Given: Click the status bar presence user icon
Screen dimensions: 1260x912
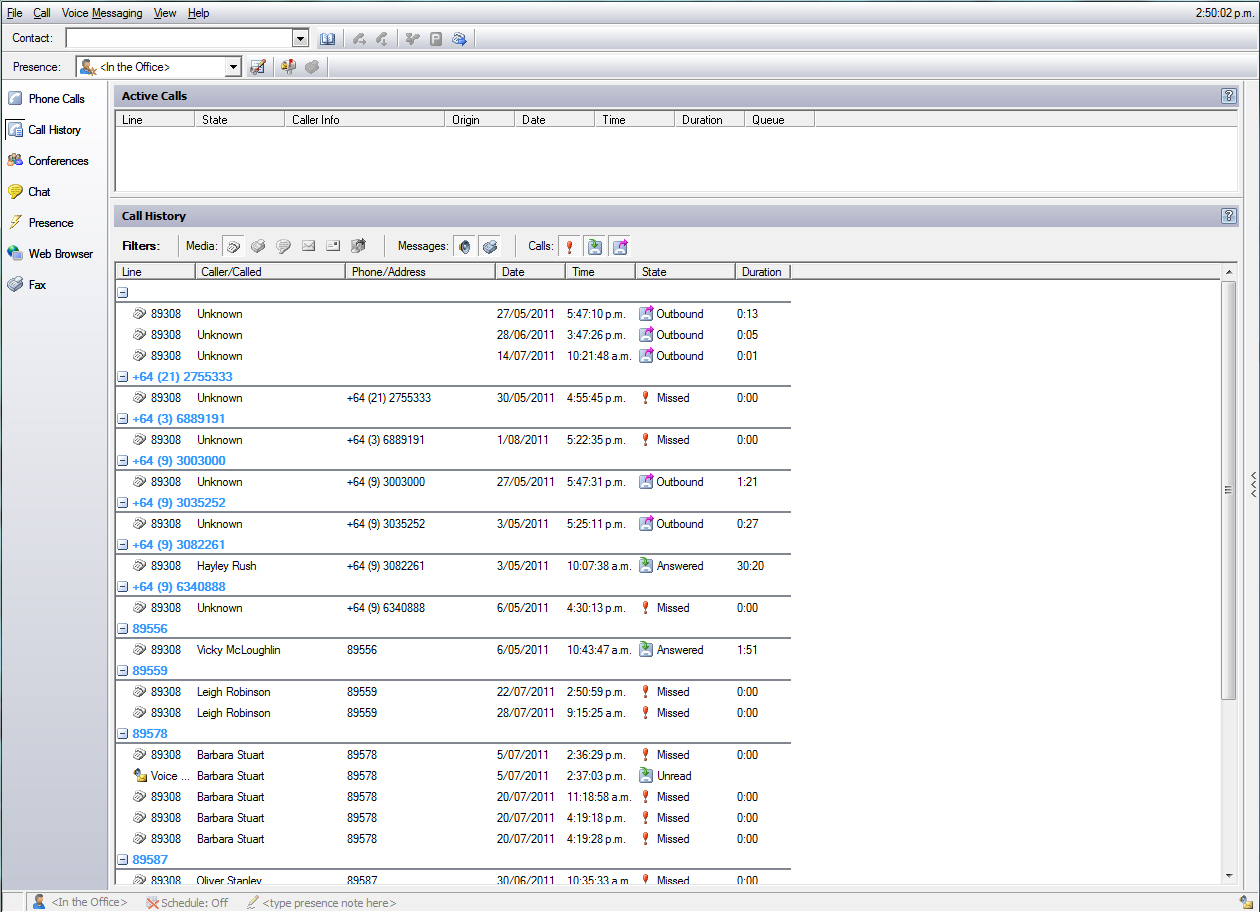Looking at the screenshot, I should click(x=39, y=902).
